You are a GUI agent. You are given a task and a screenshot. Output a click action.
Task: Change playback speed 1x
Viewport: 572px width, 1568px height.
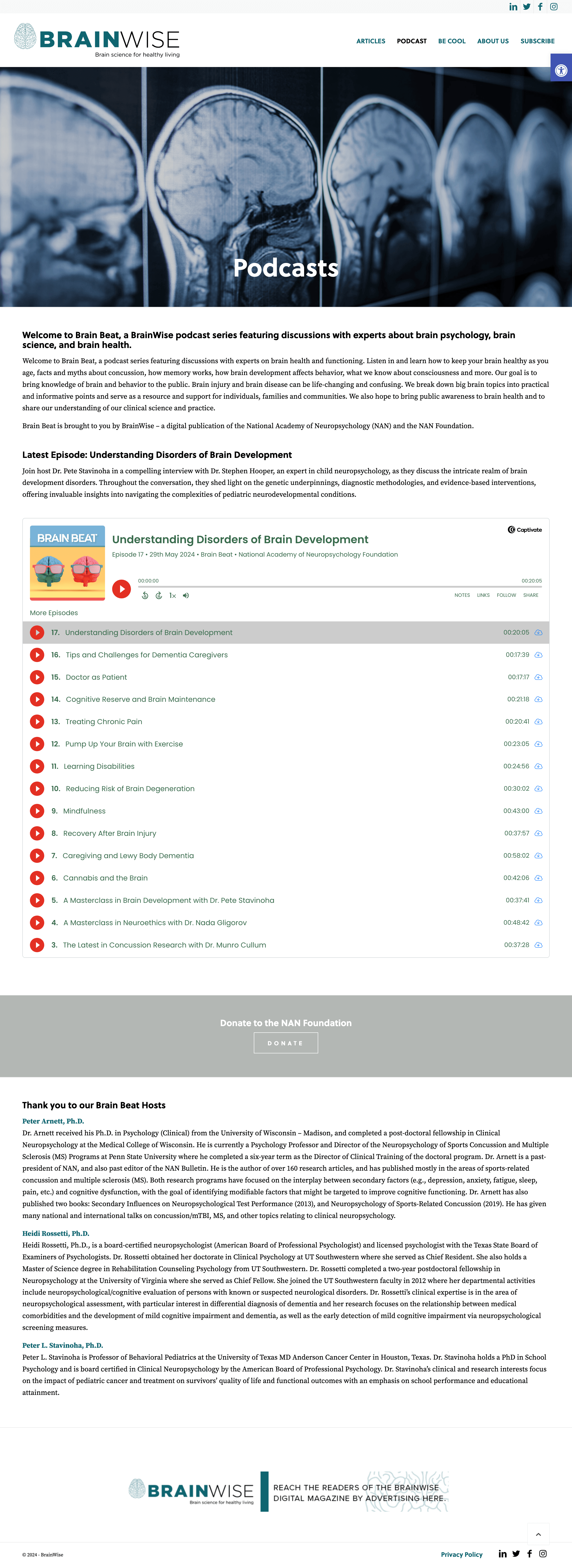[172, 596]
